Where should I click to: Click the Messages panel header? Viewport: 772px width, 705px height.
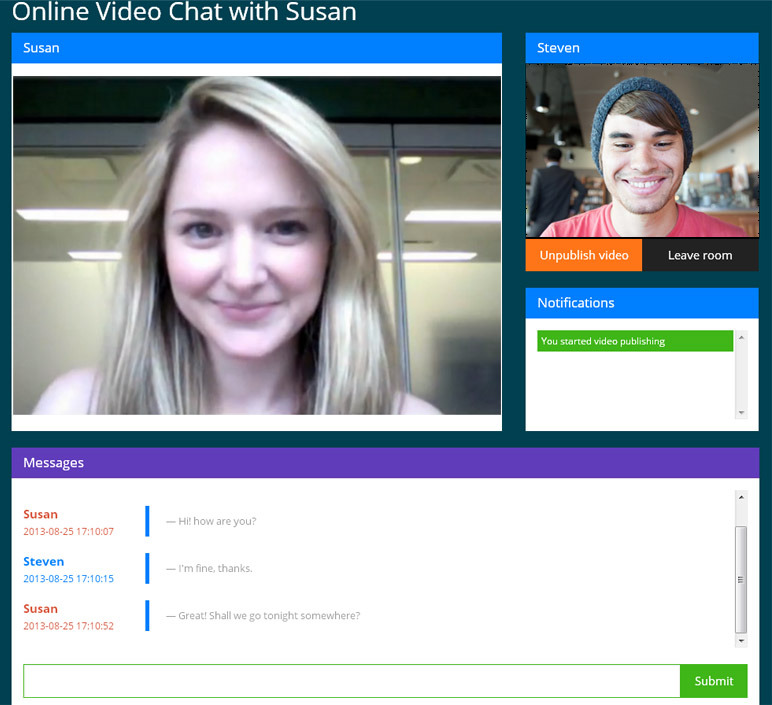(385, 463)
